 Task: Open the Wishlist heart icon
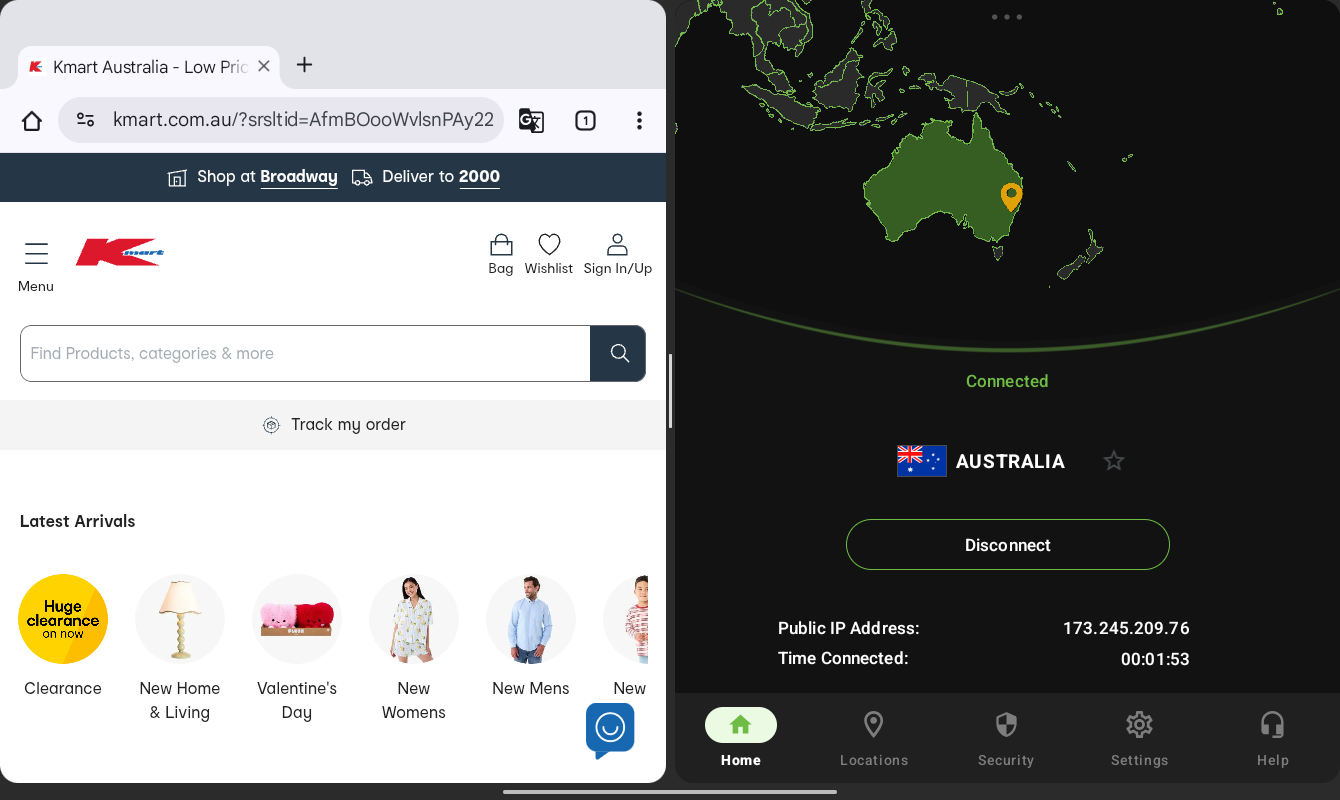click(x=549, y=245)
